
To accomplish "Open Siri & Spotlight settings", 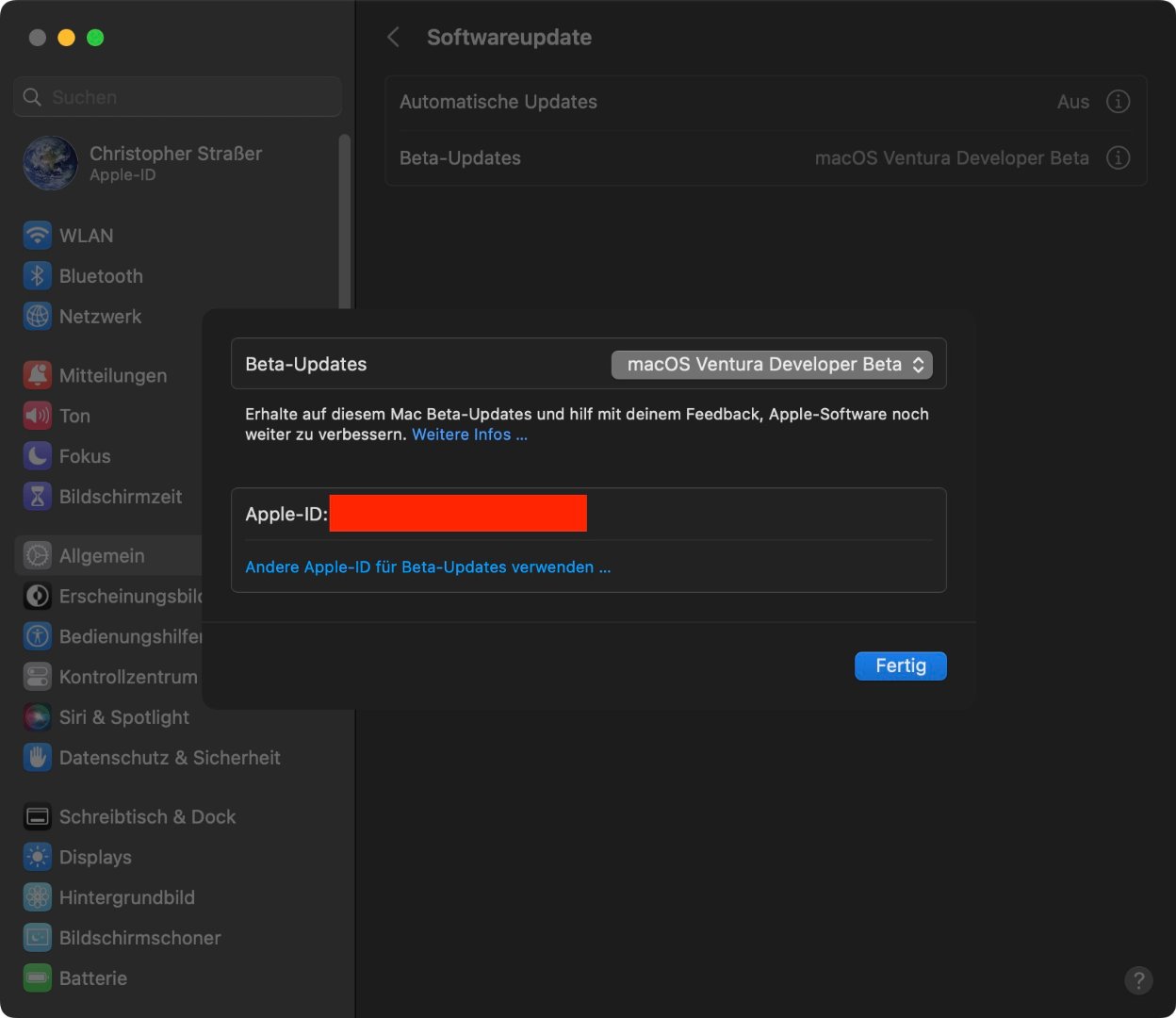I will click(123, 717).
